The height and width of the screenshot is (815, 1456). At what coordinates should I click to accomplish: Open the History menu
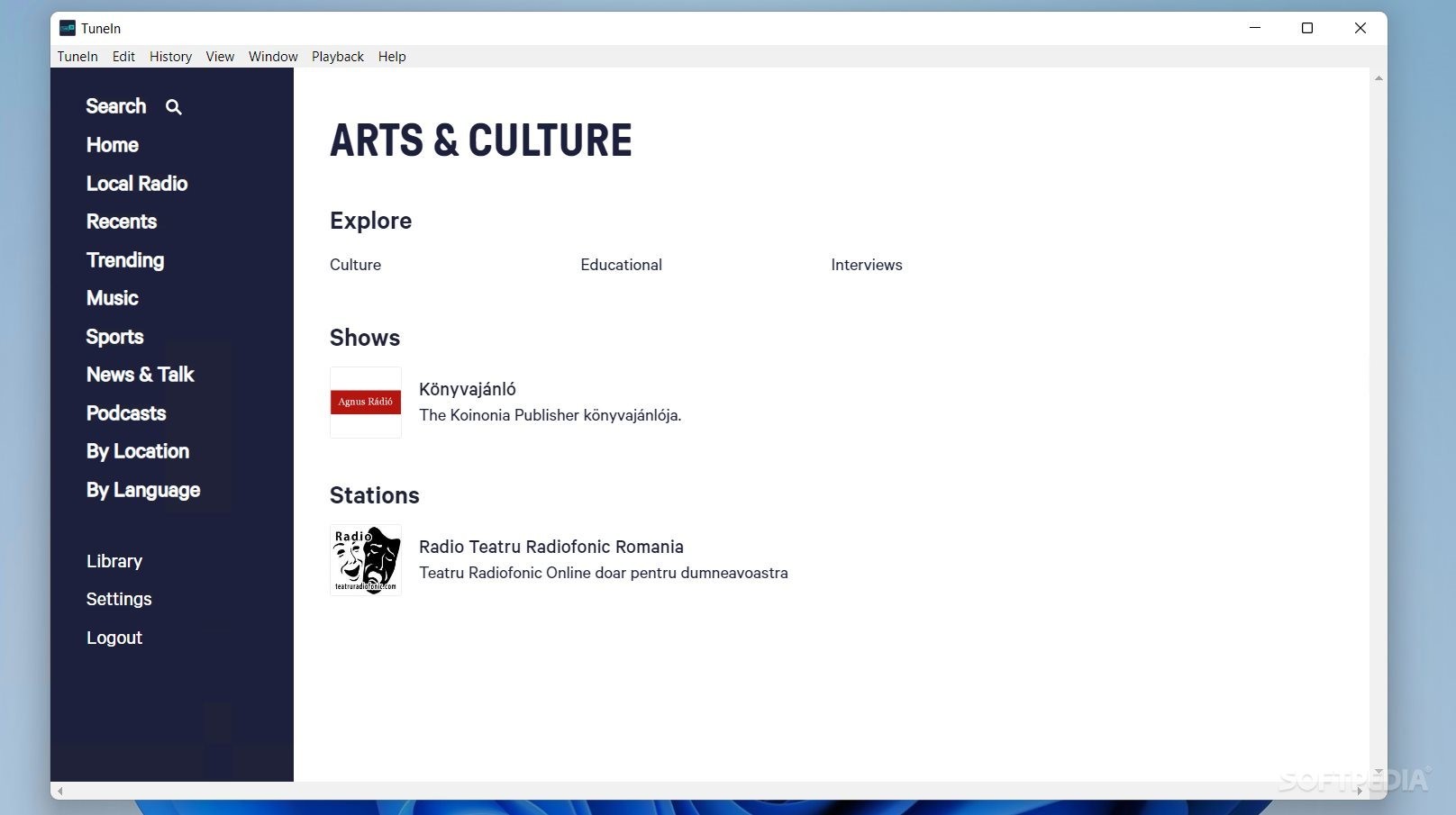(x=170, y=57)
